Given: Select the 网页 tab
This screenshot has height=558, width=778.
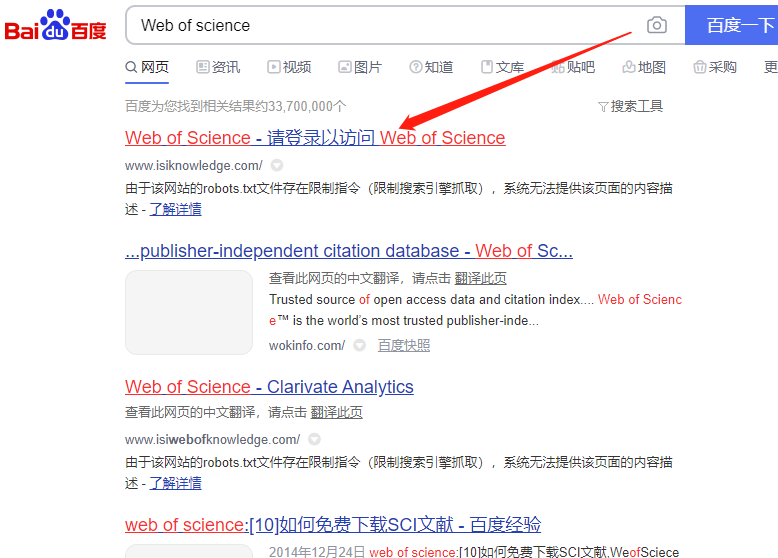Looking at the screenshot, I should 147,67.
